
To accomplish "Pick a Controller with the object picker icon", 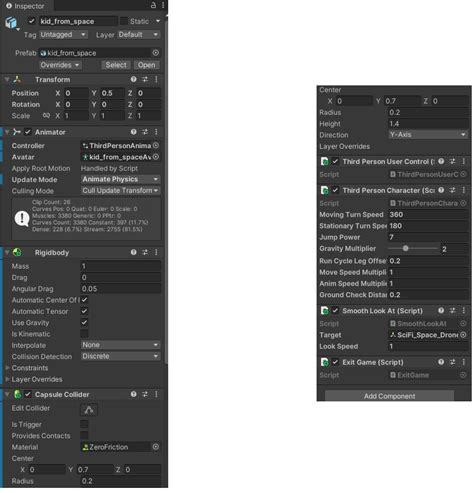I will tap(156, 146).
